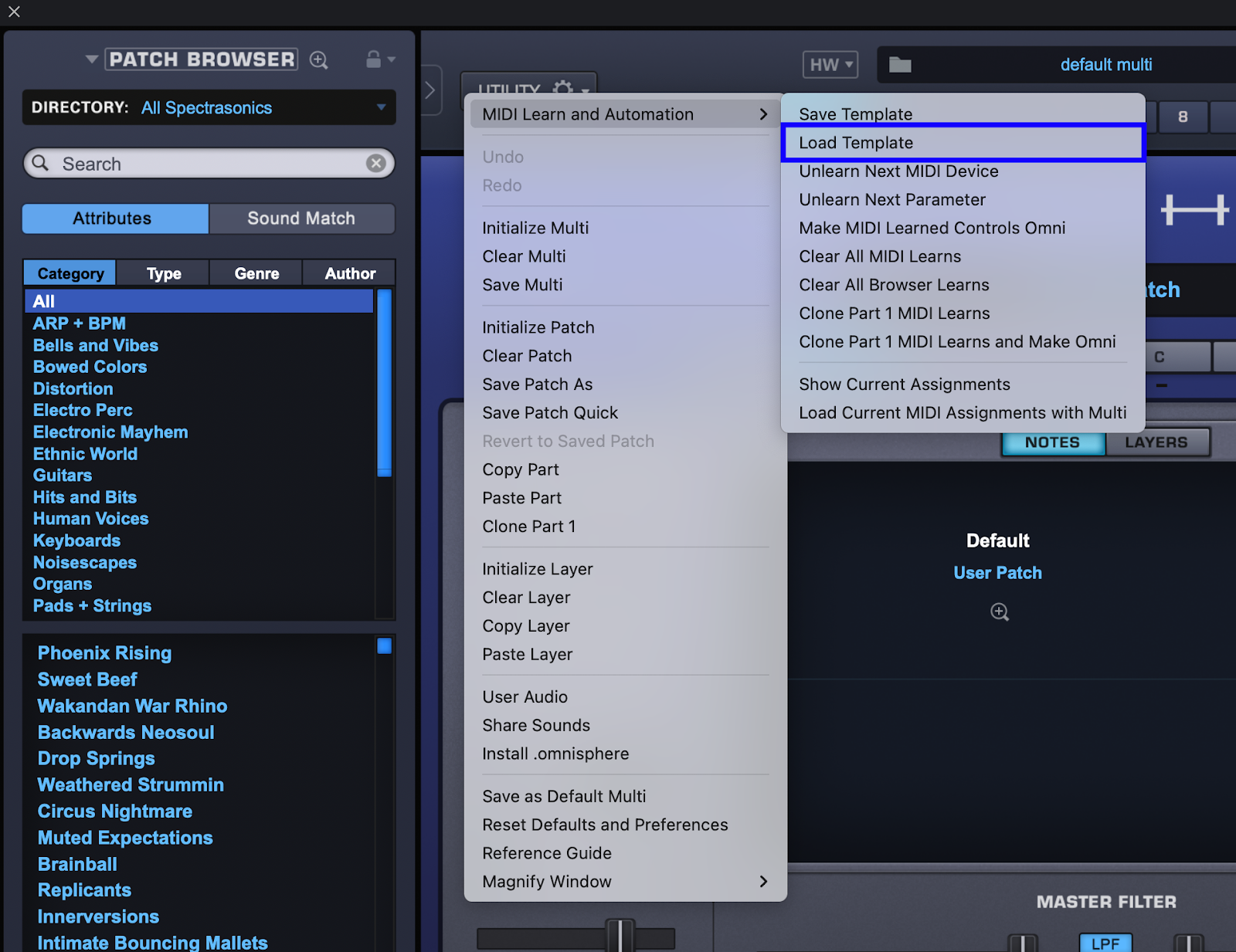1236x952 pixels.
Task: Select Clear All MIDI Learns
Action: (x=963, y=256)
